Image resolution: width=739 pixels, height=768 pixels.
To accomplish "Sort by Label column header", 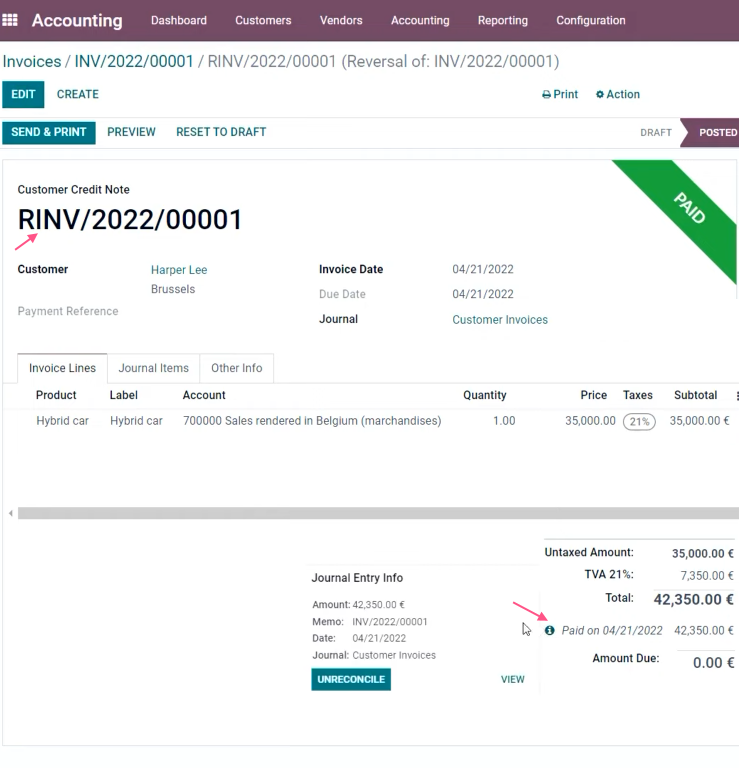I will coord(123,395).
